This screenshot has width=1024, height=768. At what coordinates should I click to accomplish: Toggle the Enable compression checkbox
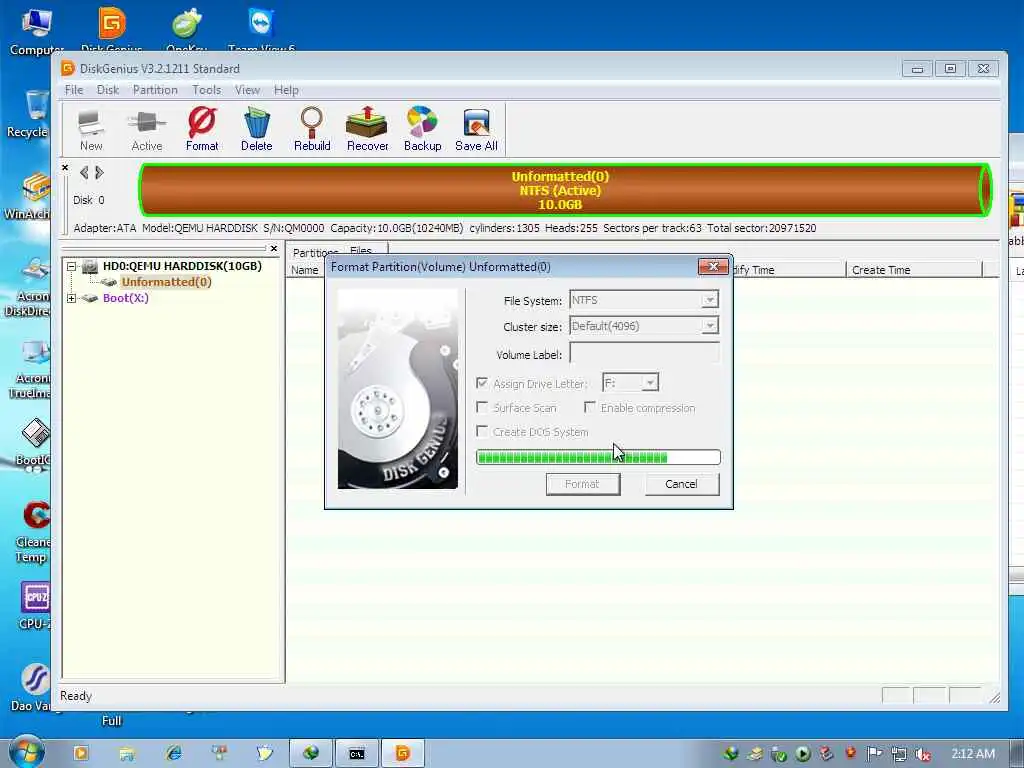coord(590,407)
